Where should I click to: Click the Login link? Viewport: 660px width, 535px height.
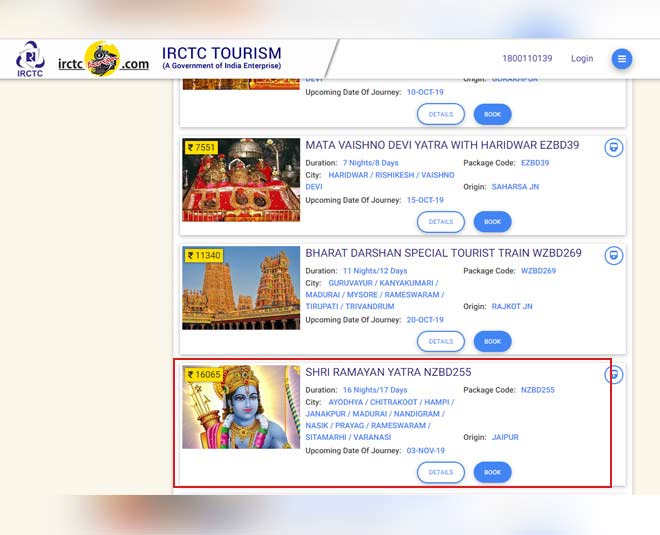pyautogui.click(x=582, y=59)
